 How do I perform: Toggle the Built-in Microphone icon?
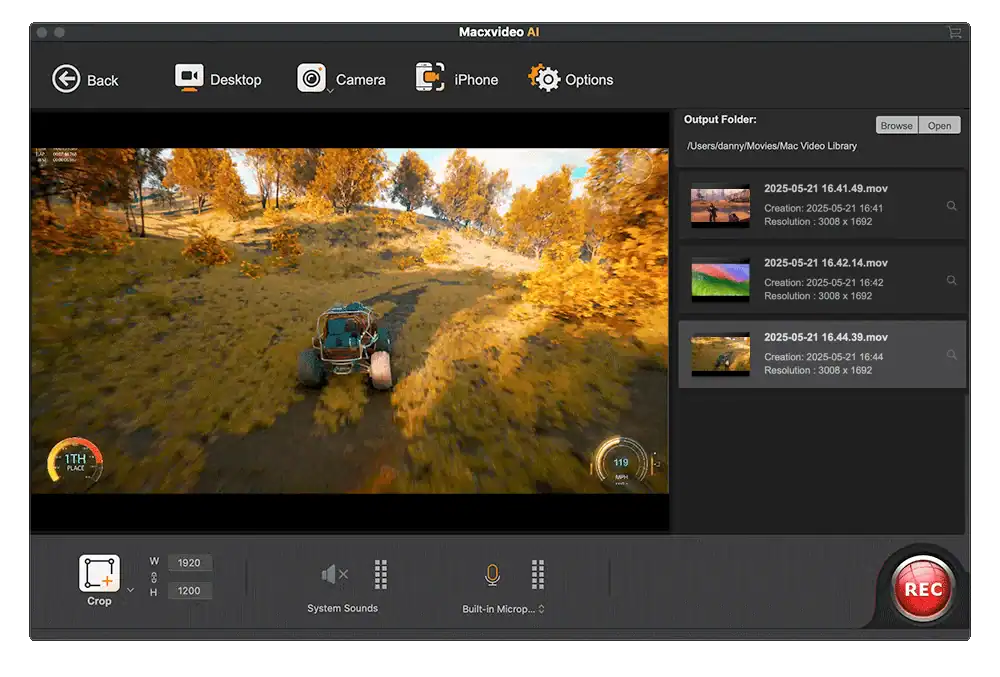[x=492, y=574]
